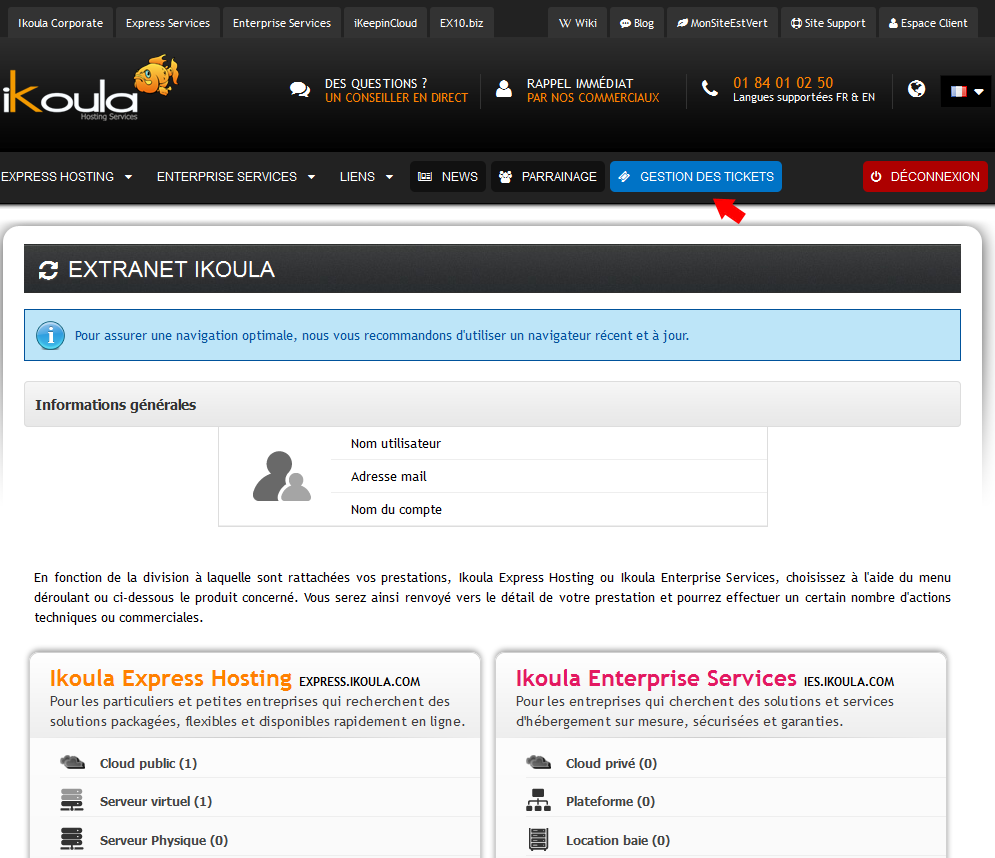This screenshot has height=858, width=995.
Task: Click the phone handset icon
Action: tap(710, 89)
